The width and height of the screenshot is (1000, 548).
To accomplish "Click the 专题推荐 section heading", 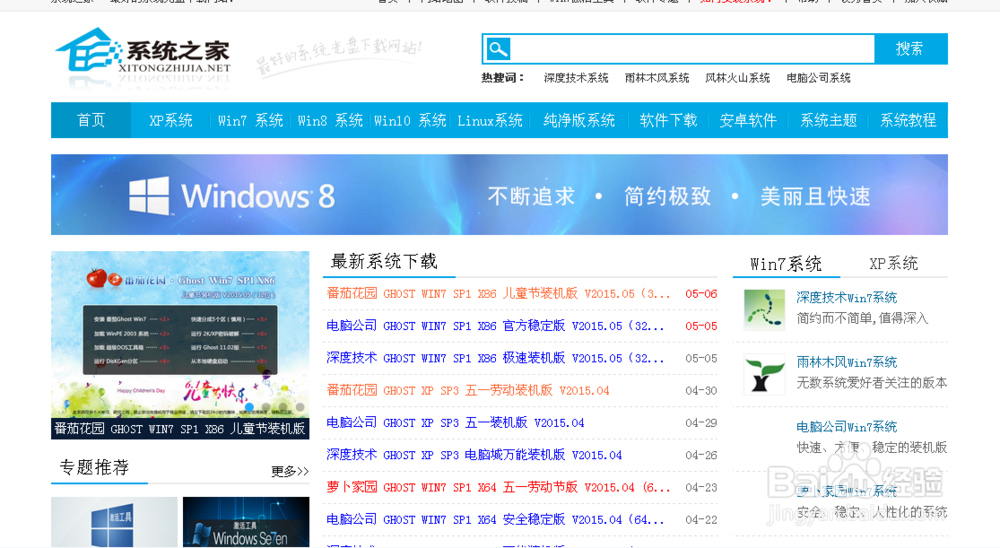I will coord(94,468).
